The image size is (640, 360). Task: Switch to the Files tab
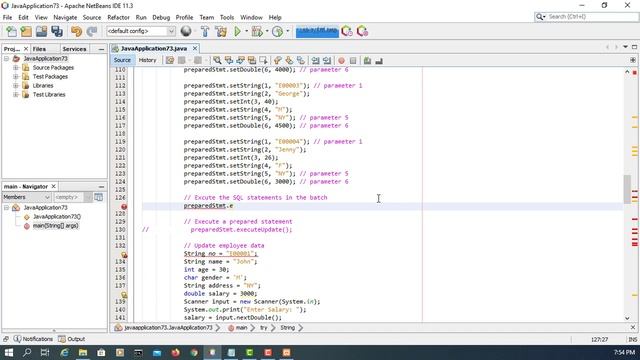pyautogui.click(x=39, y=49)
